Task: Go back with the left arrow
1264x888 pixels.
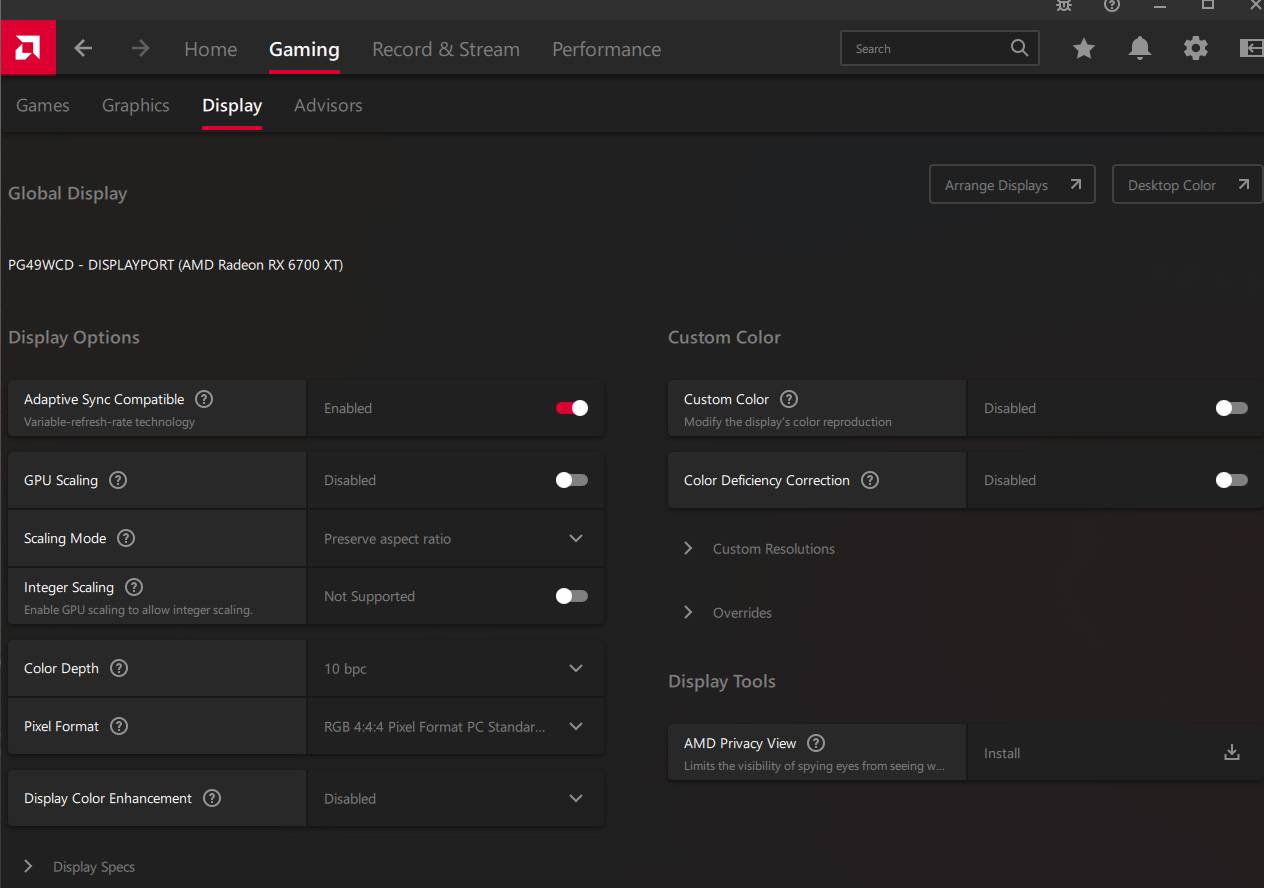Action: (83, 48)
